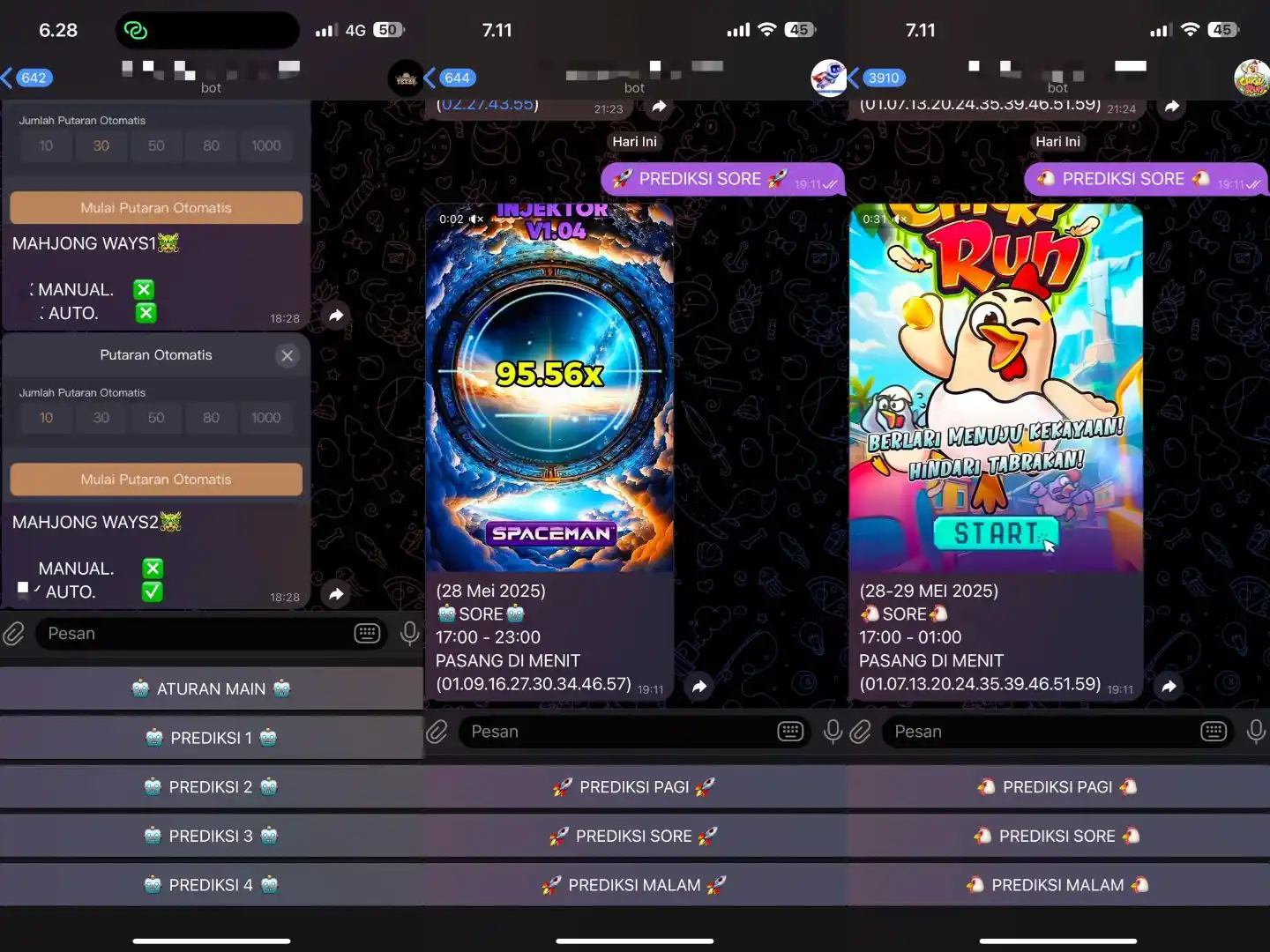Tap sent PREDIKSI SORE chicken message bubble
1270x952 pixels.
[1146, 179]
